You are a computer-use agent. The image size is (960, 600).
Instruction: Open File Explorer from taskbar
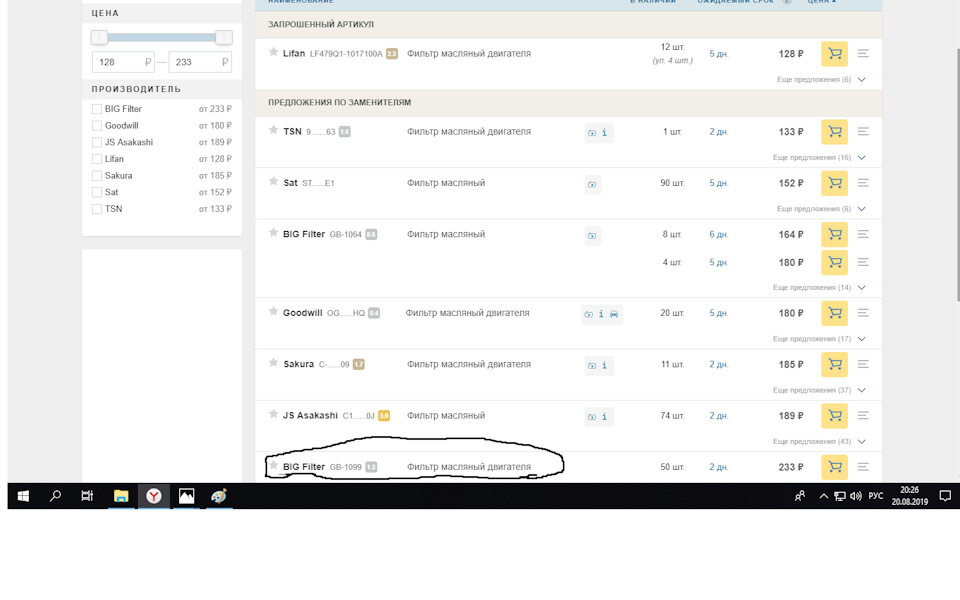121,496
